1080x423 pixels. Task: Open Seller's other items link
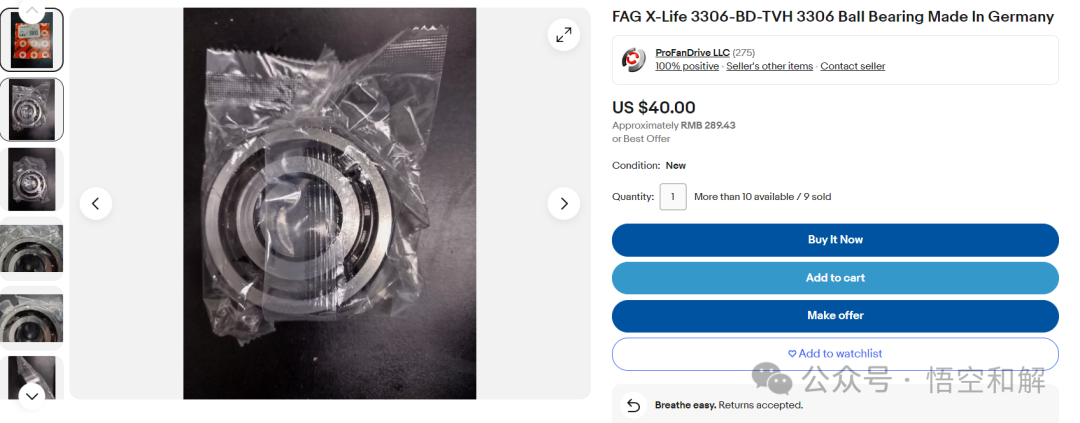coord(769,67)
